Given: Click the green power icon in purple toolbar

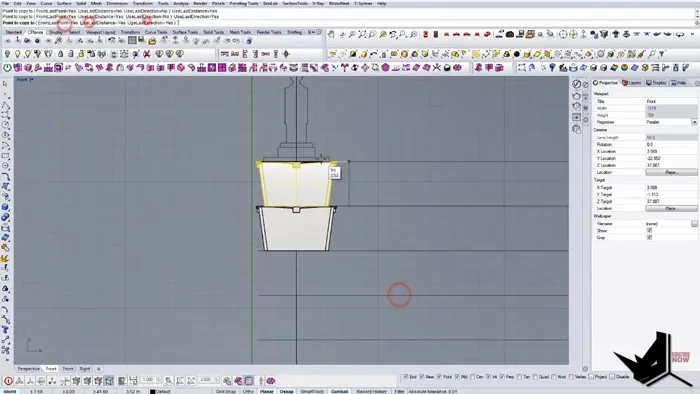Looking at the screenshot, I should 7,68.
